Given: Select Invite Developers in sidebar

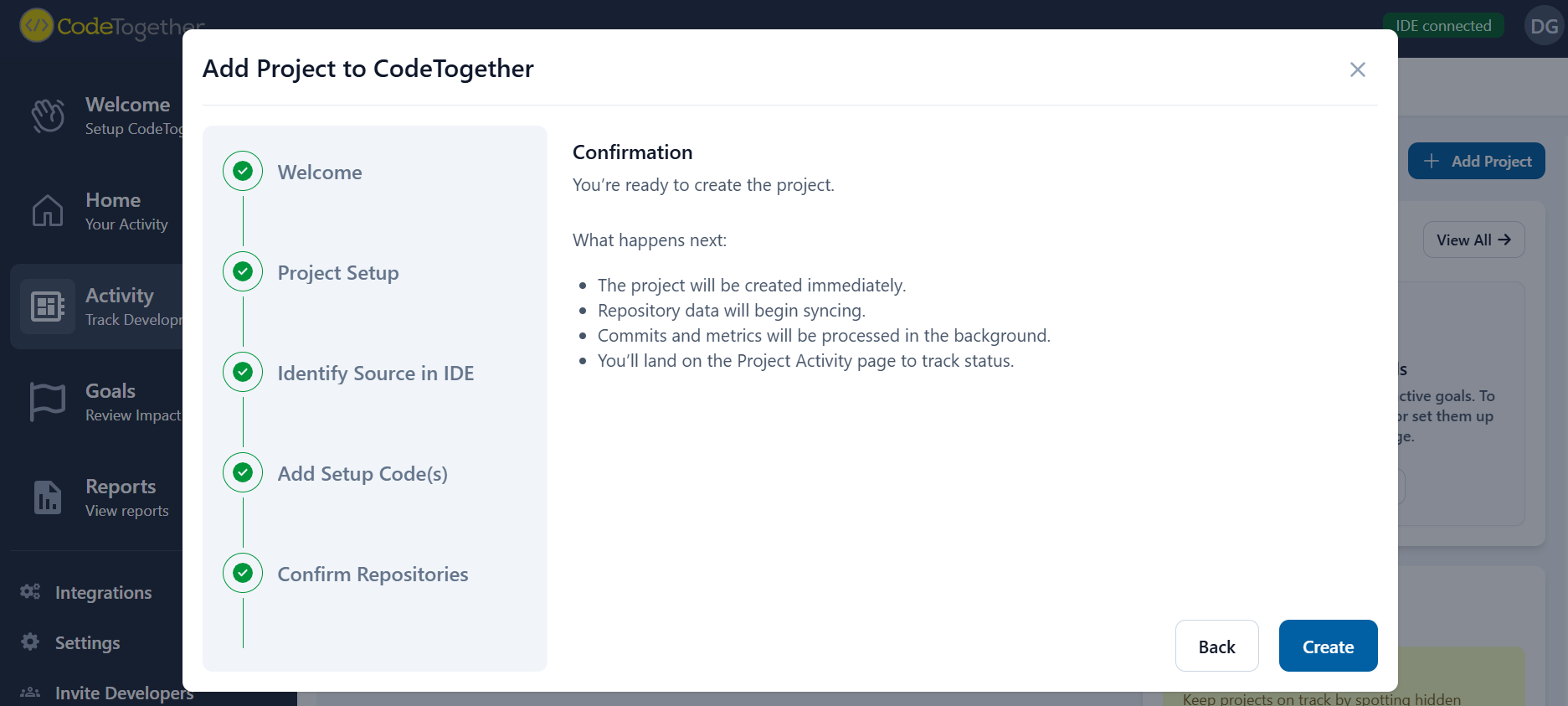Looking at the screenshot, I should [123, 693].
